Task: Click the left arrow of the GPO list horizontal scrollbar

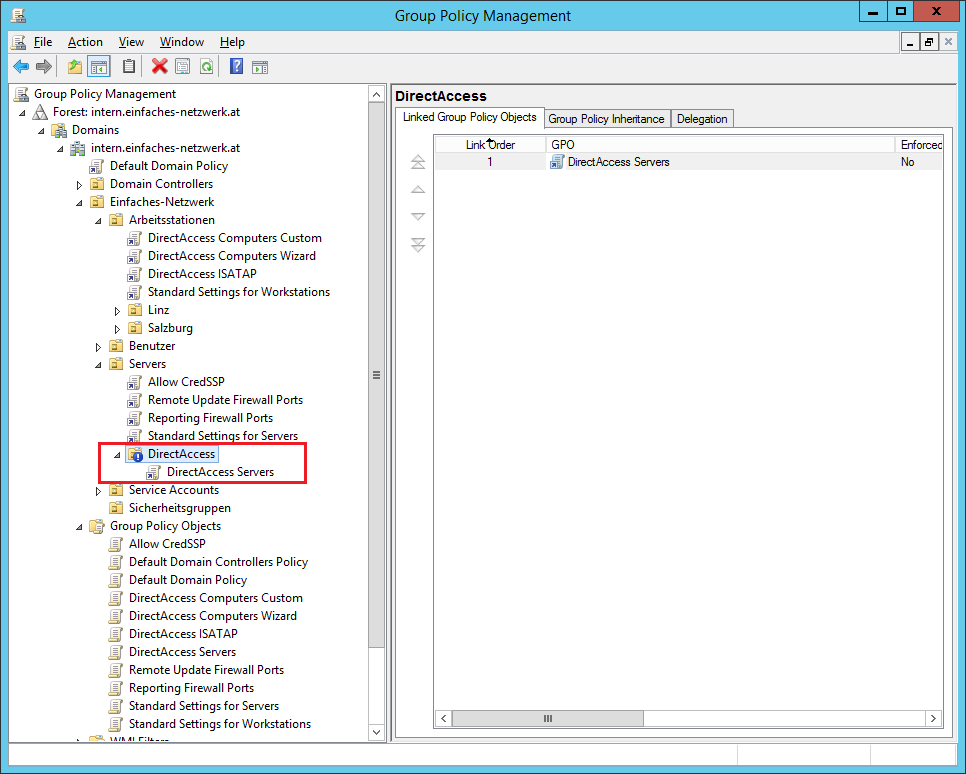Action: click(x=444, y=719)
